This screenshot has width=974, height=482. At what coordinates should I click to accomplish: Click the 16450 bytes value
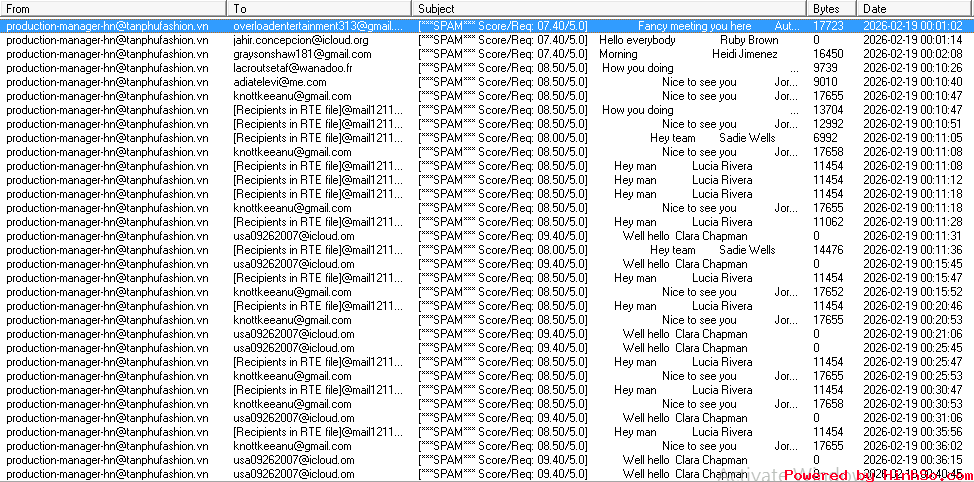pos(828,54)
